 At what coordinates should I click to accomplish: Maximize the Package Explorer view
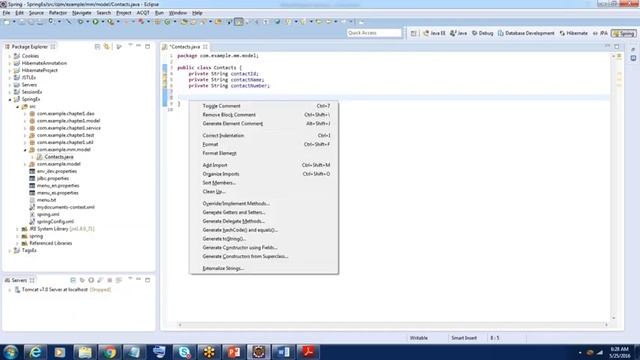[147, 46]
